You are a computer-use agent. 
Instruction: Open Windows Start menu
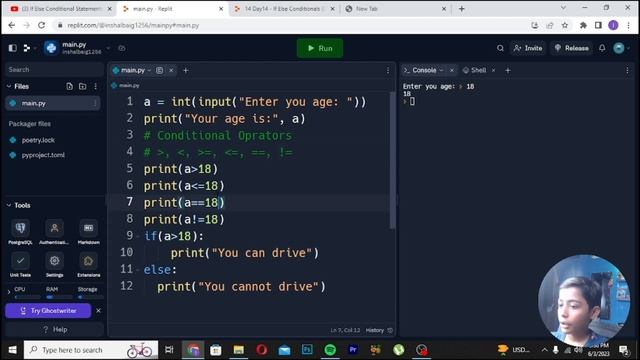(x=13, y=350)
